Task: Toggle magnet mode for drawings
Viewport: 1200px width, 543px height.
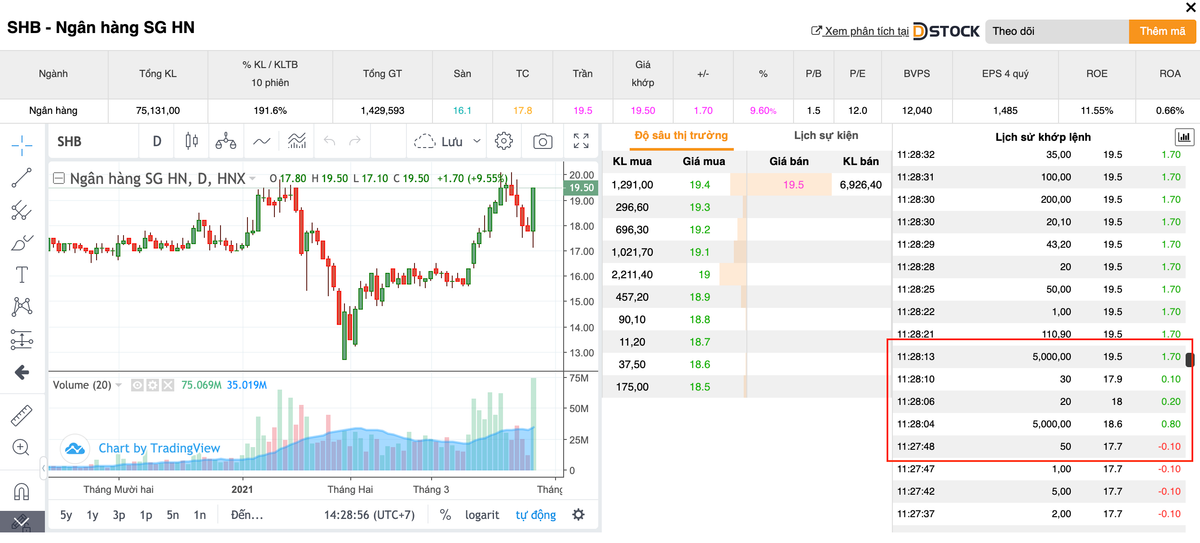Action: tap(21, 491)
